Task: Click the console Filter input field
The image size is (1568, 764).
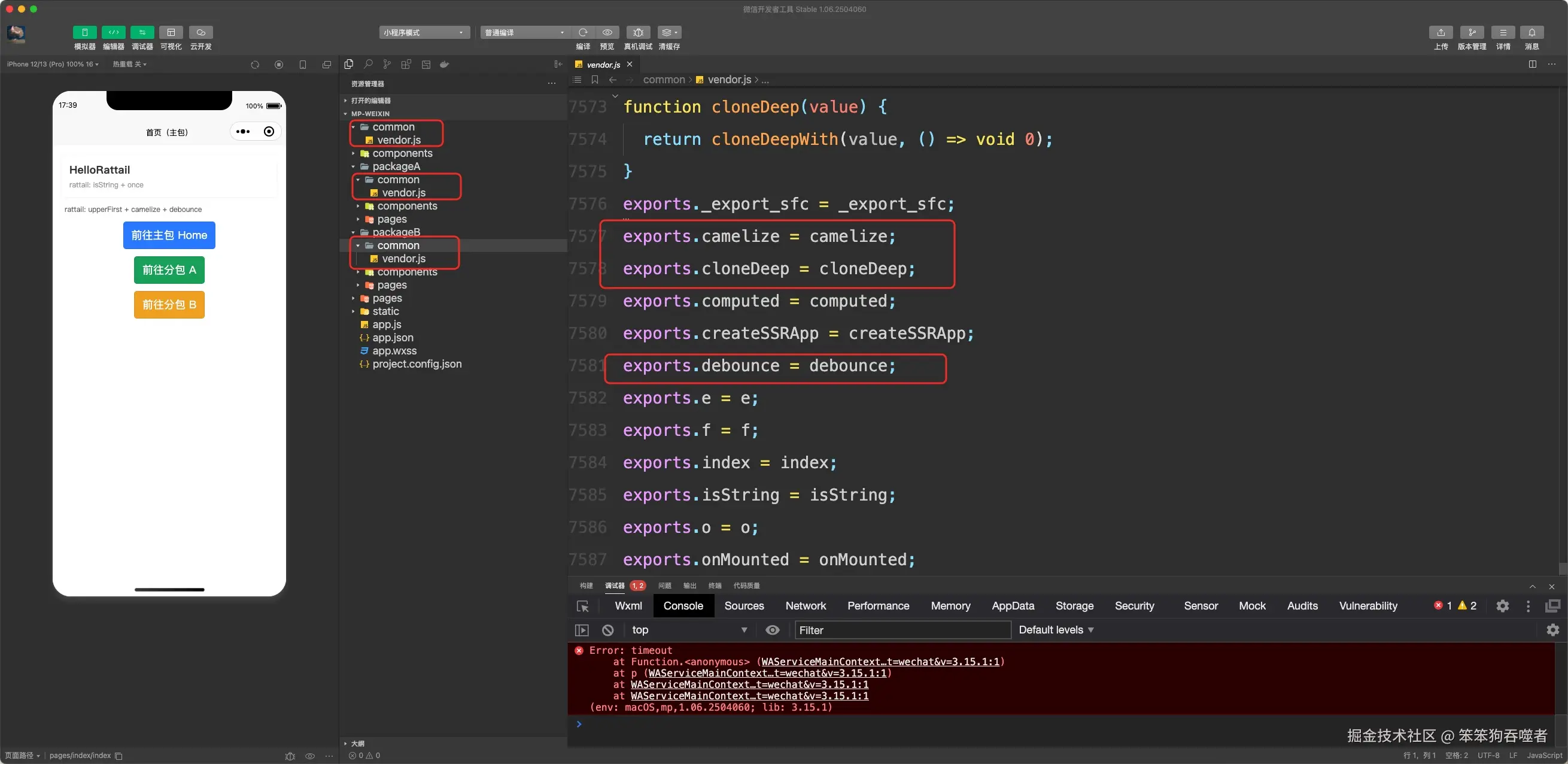Action: pyautogui.click(x=901, y=630)
